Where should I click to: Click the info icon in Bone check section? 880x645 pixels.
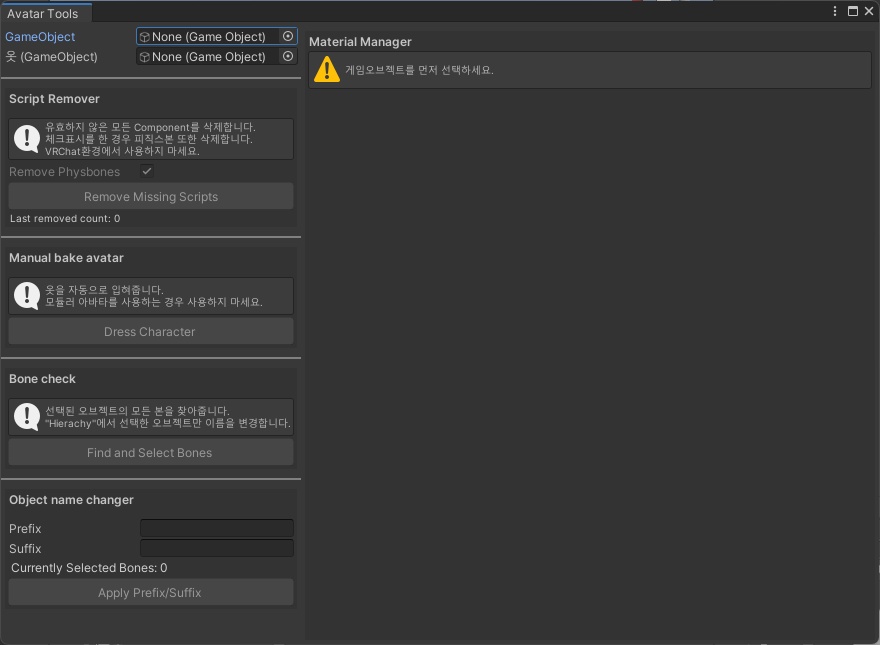point(27,415)
